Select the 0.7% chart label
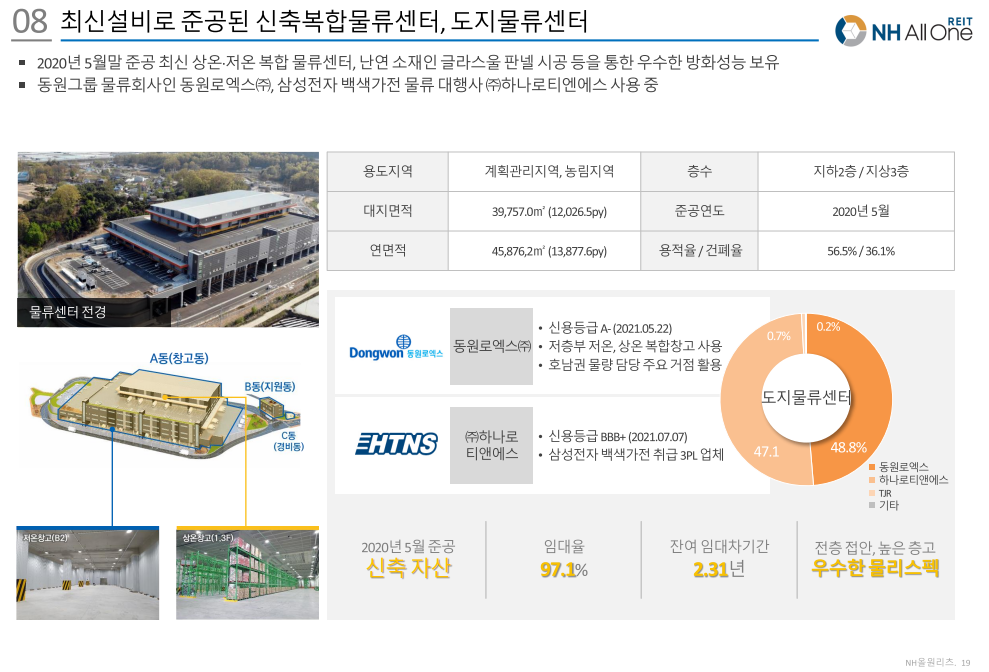Viewport: 989px width, 672px height. pos(778,336)
